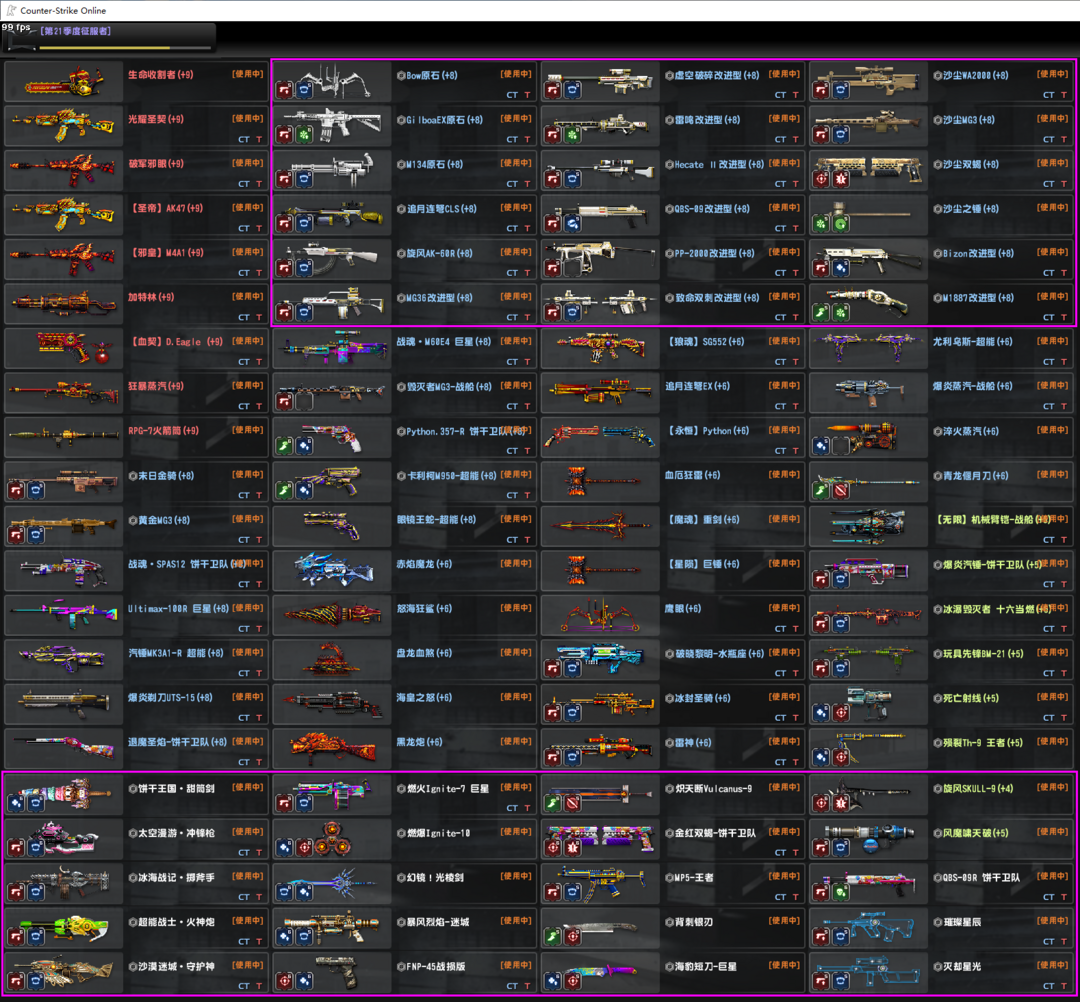Click the weapon name 【魔魂】重剑 (+6)
The width and height of the screenshot is (1080, 1002).
tap(702, 519)
